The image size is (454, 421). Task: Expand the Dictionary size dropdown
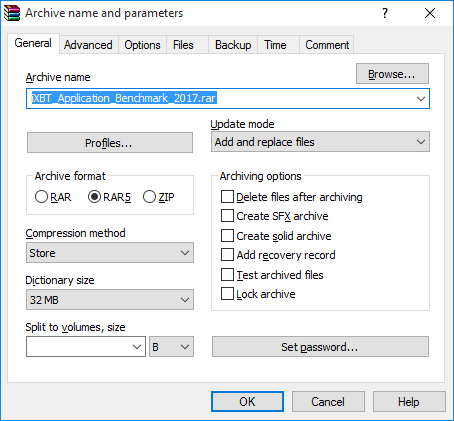pos(110,300)
